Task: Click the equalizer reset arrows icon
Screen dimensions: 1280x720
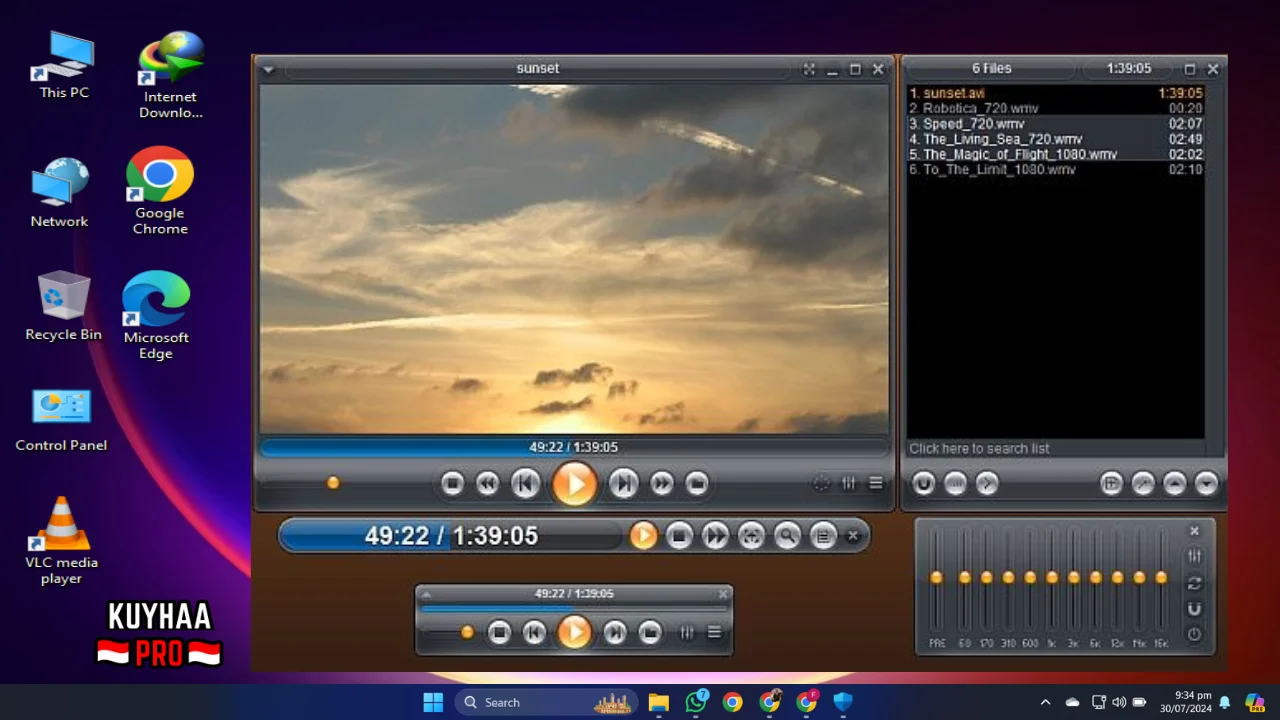Action: point(1194,583)
